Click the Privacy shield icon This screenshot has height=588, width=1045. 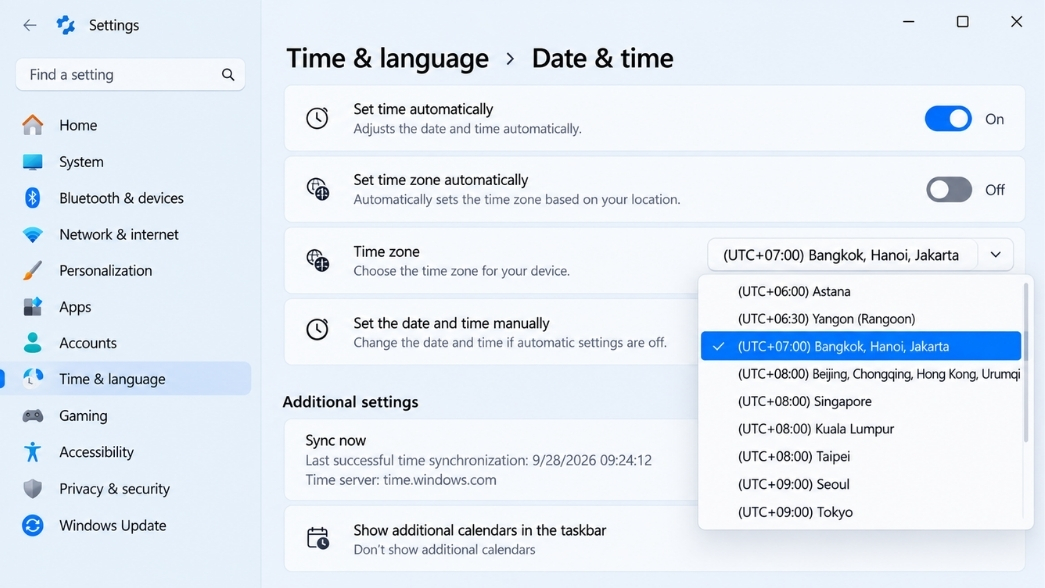pos(32,489)
